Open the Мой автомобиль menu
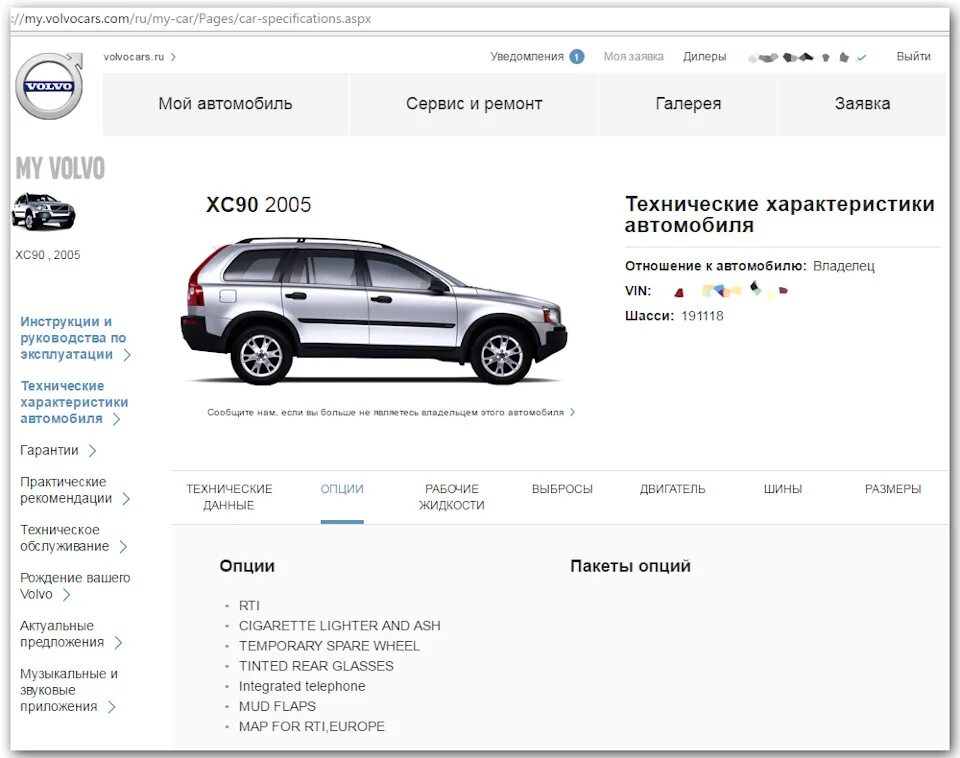The height and width of the screenshot is (758, 960). (x=225, y=103)
